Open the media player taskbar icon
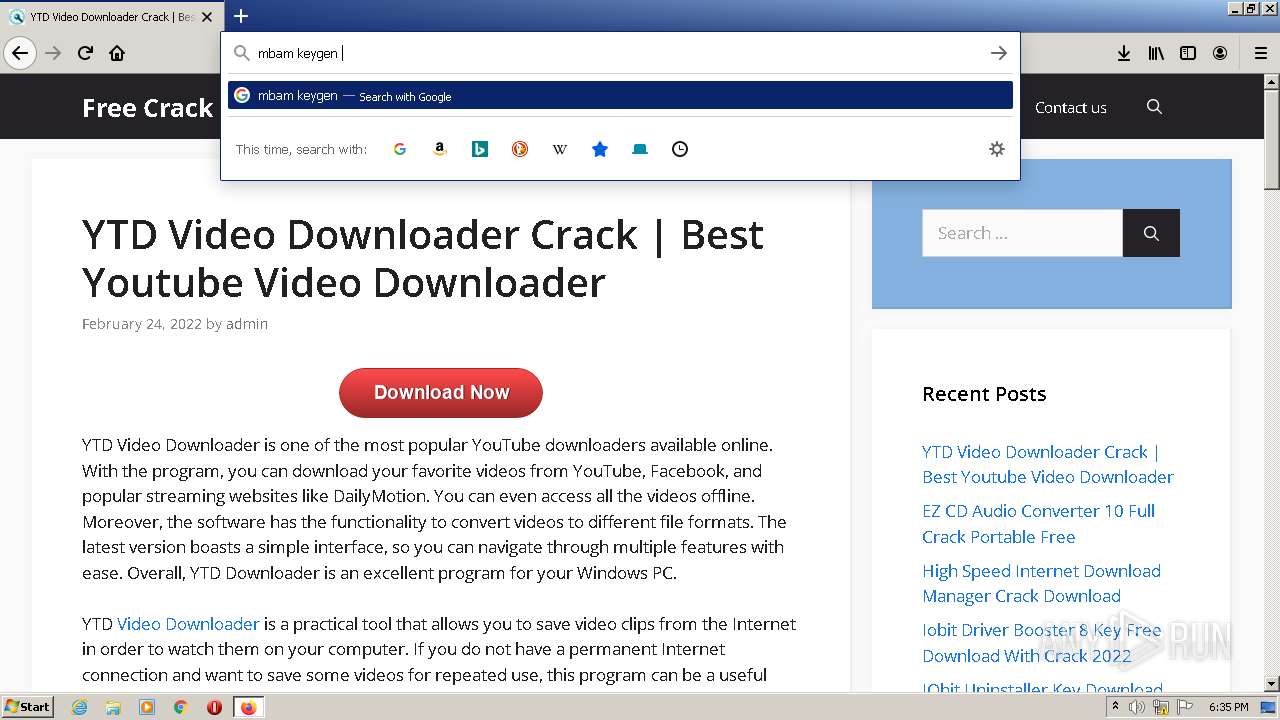This screenshot has height=720, width=1280. click(x=147, y=707)
